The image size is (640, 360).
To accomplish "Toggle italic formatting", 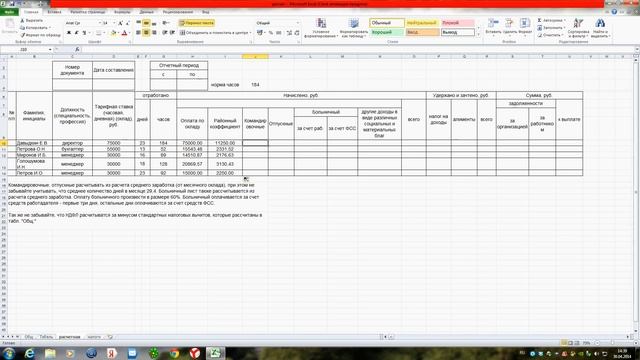I will 76,33.
